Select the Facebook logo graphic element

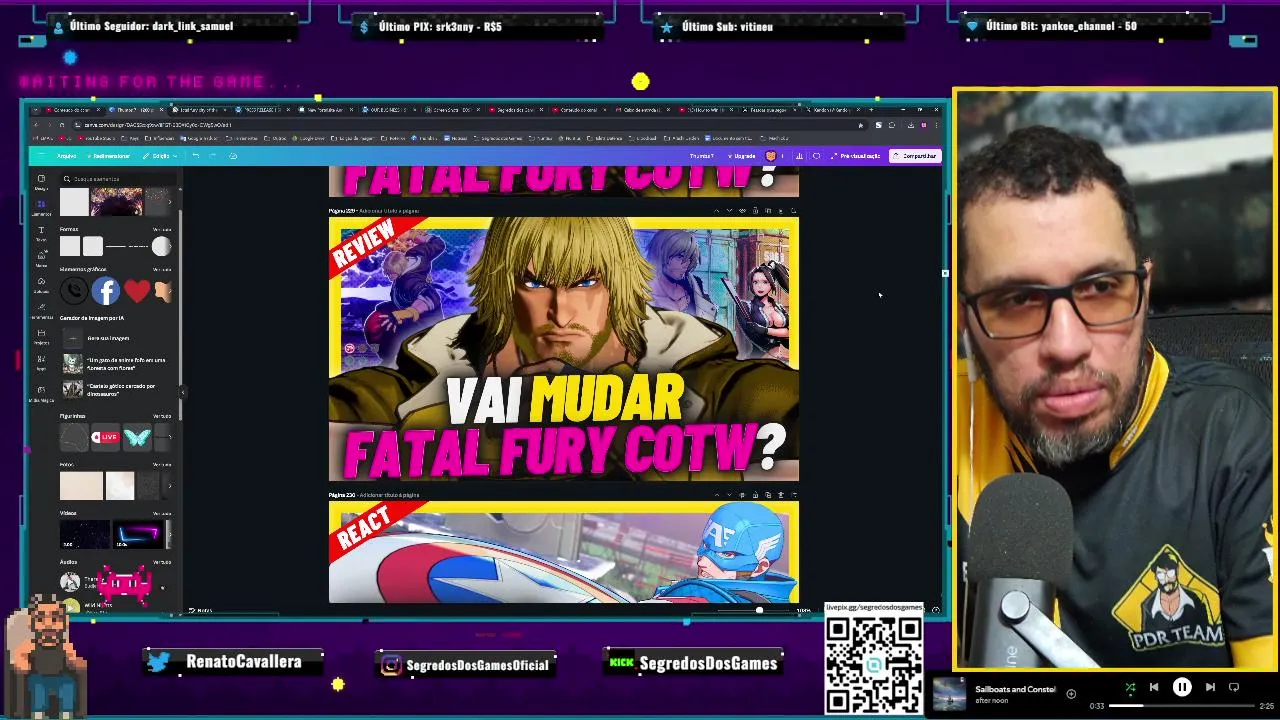click(106, 291)
